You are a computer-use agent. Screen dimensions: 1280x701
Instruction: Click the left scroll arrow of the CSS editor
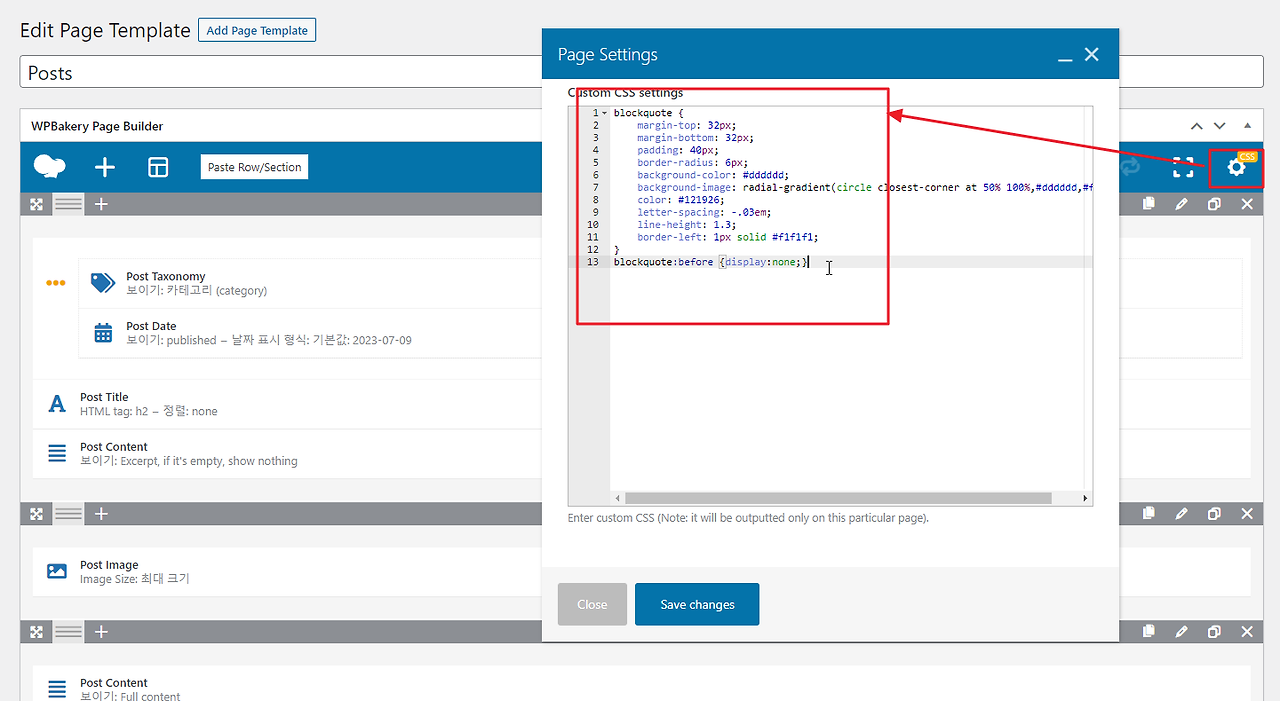pos(617,498)
